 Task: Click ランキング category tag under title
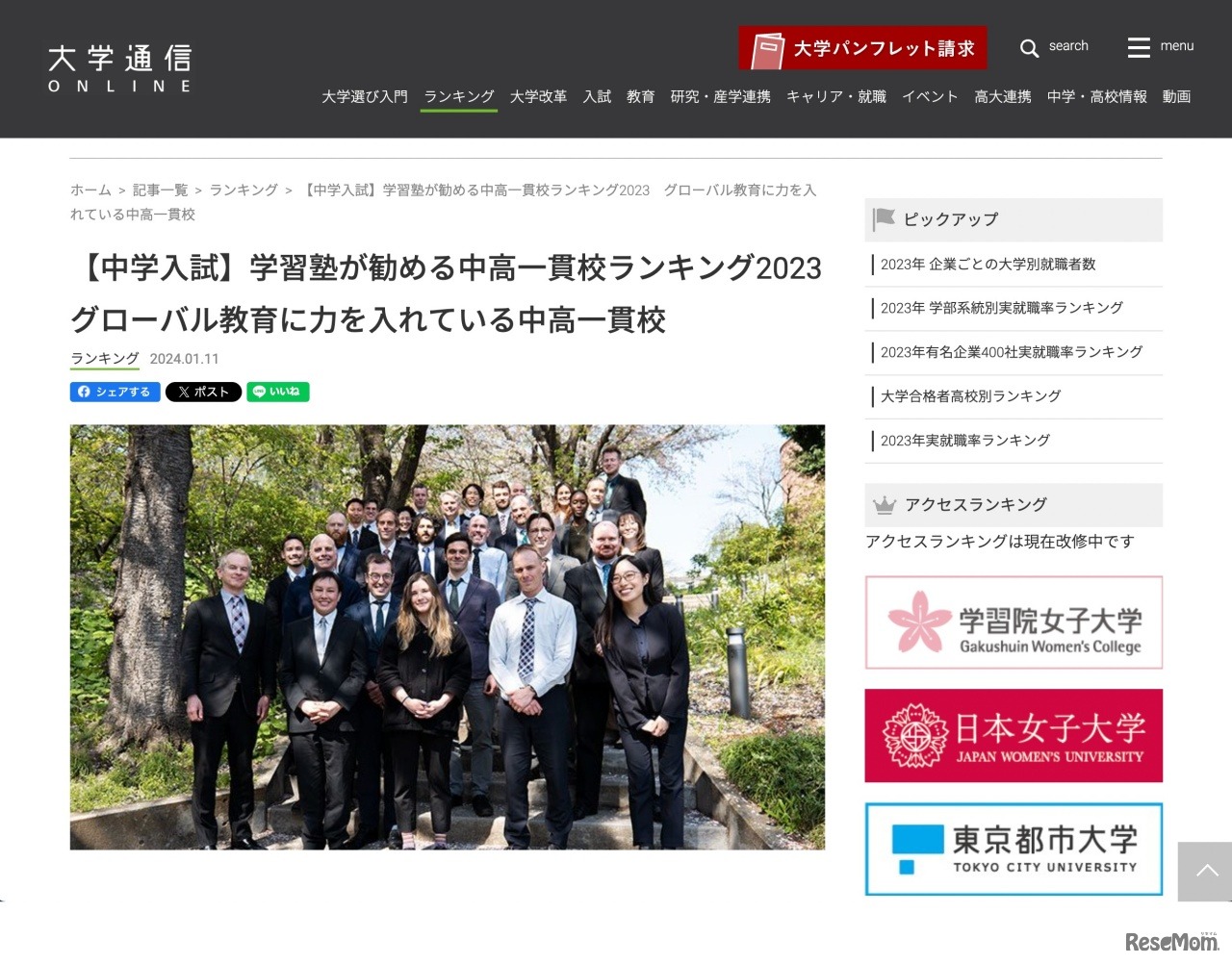click(x=105, y=358)
